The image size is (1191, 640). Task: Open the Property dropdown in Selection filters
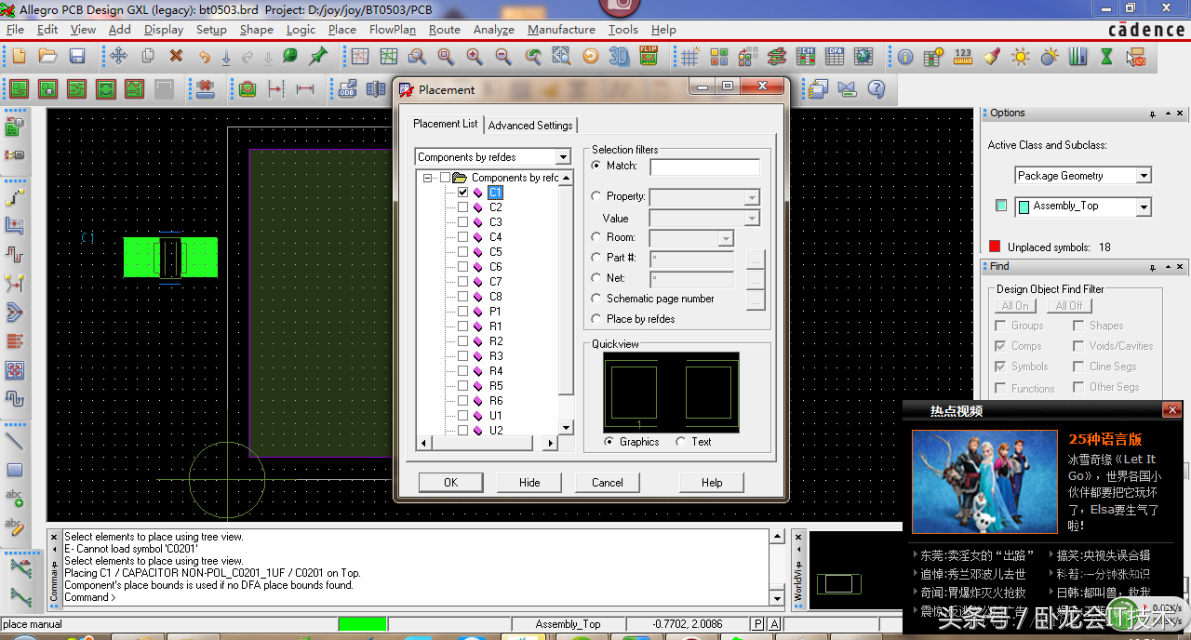751,197
